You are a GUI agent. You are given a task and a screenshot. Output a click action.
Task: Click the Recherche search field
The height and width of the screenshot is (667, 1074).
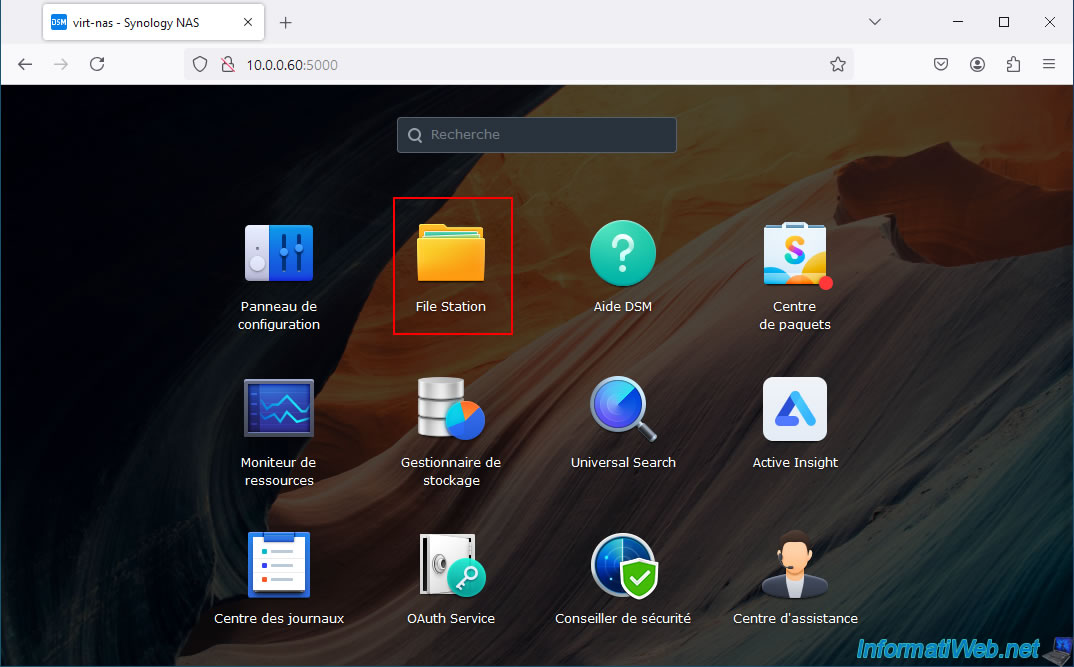point(537,135)
